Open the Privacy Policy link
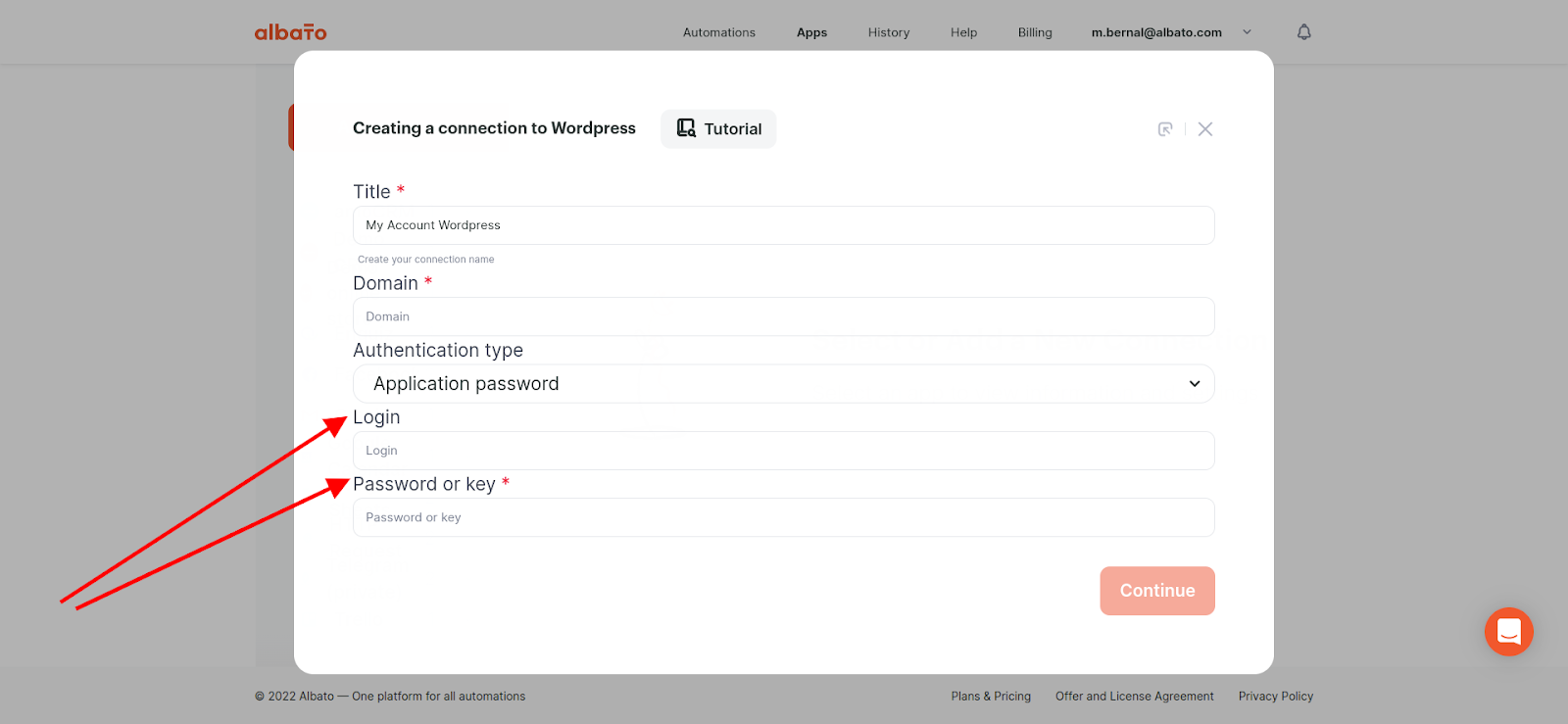 1275,697
